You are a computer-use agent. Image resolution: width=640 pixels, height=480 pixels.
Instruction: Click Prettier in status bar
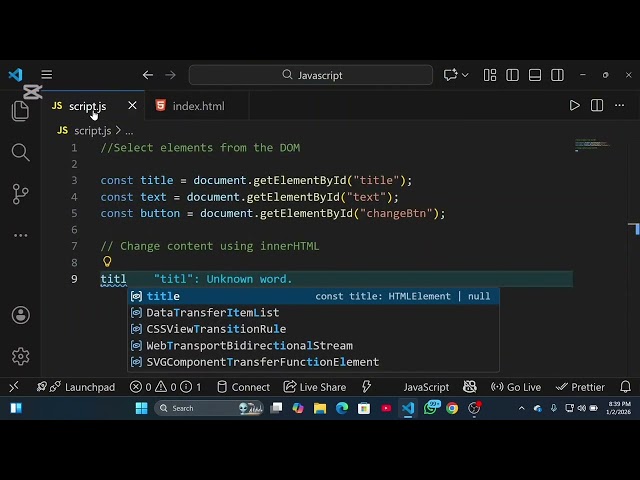point(580,387)
